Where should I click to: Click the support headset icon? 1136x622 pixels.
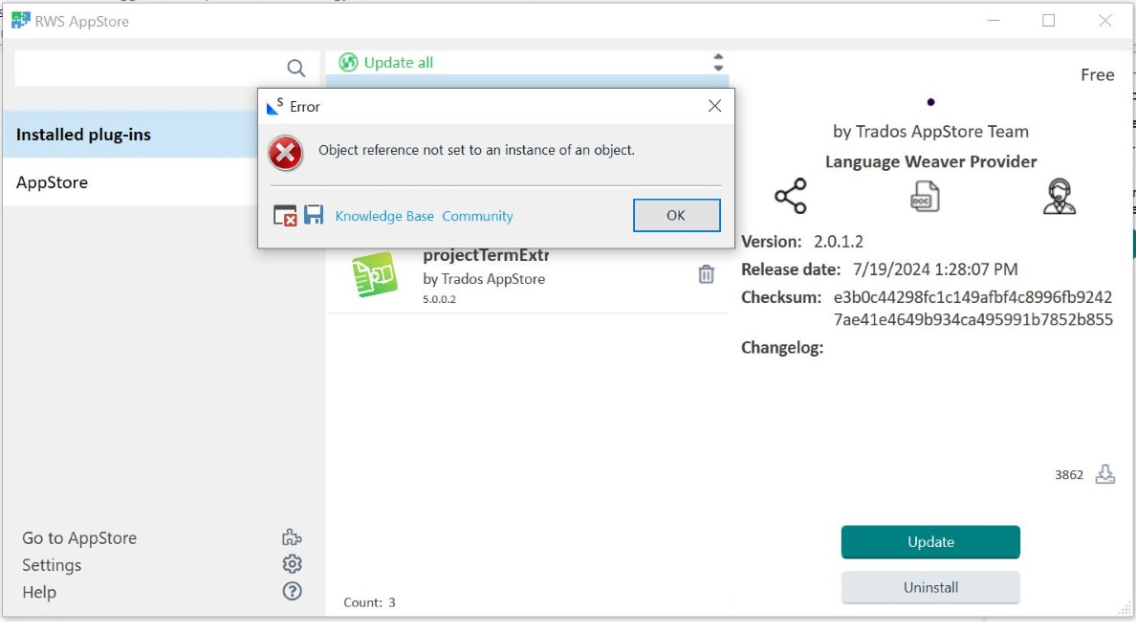(x=1060, y=198)
